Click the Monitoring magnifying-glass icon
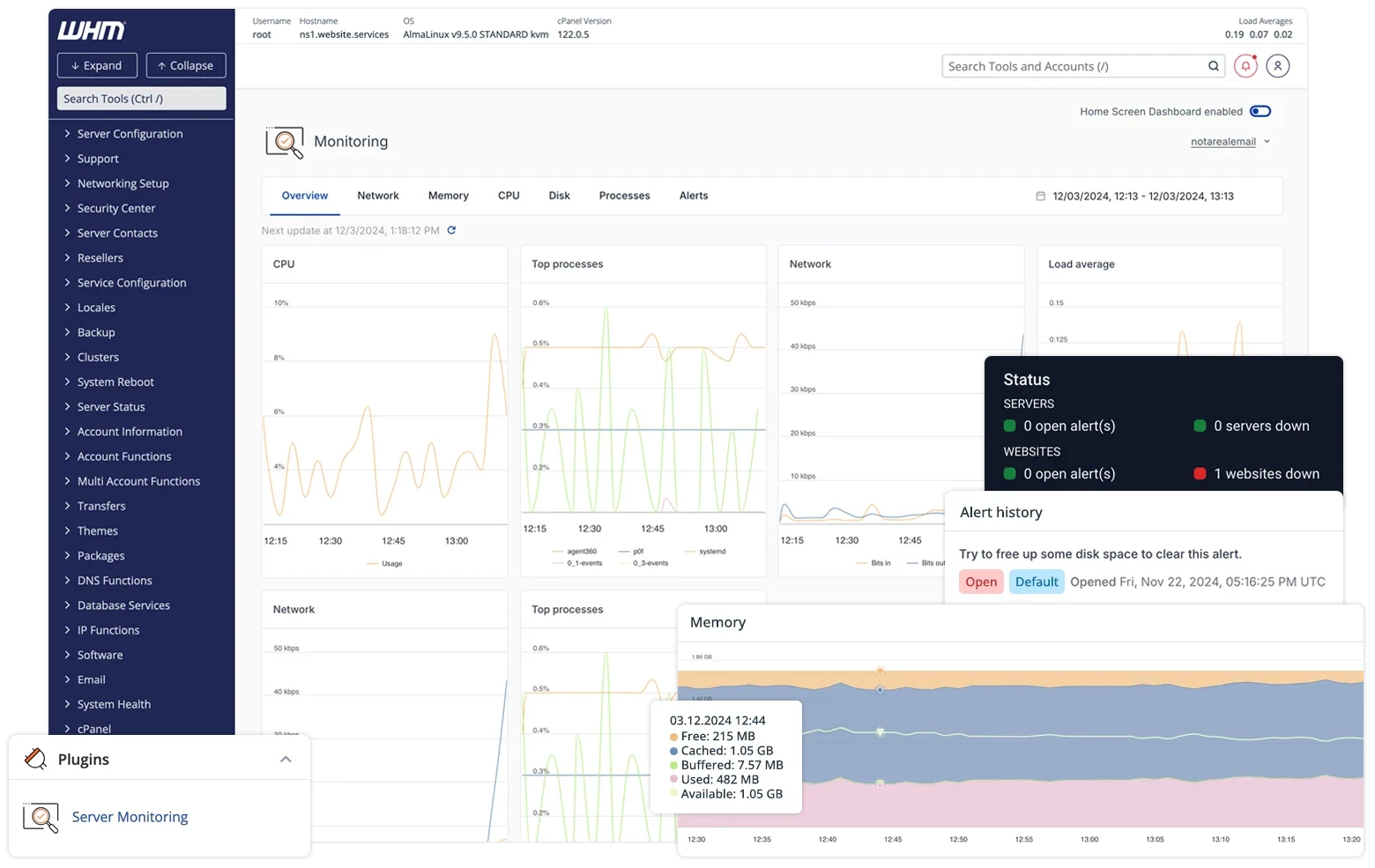 point(284,141)
